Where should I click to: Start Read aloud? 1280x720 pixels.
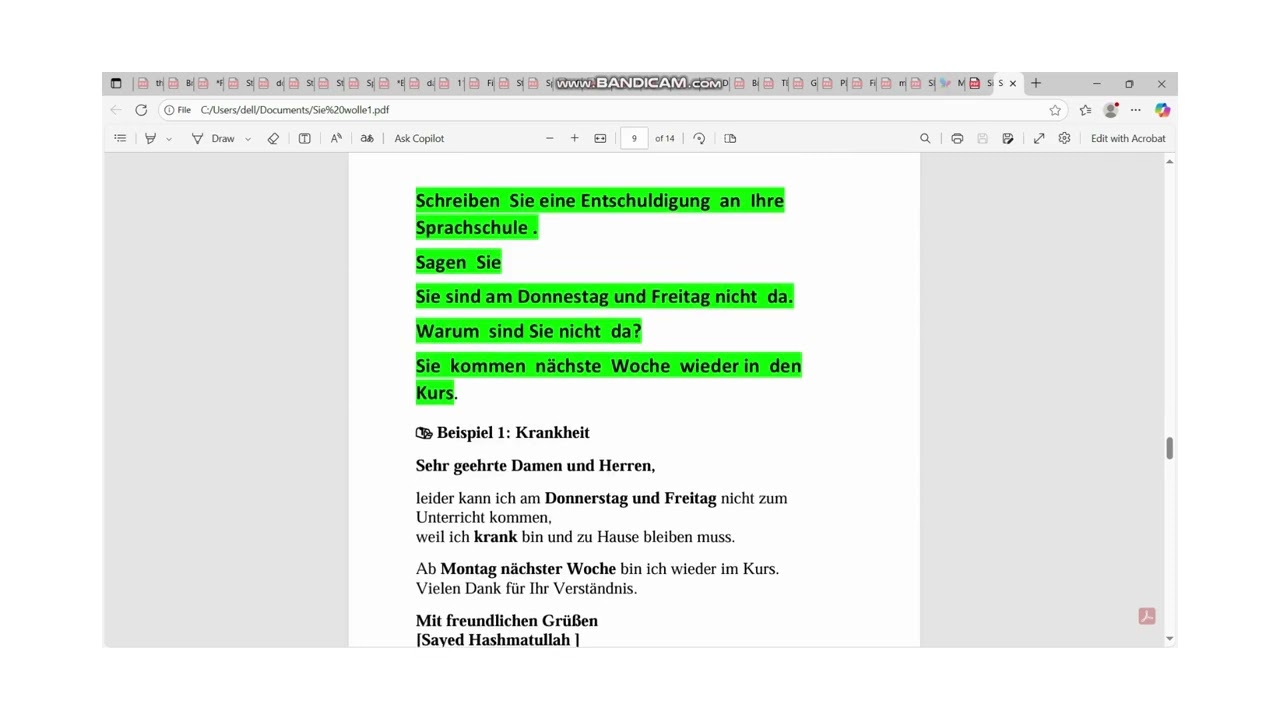coord(336,138)
